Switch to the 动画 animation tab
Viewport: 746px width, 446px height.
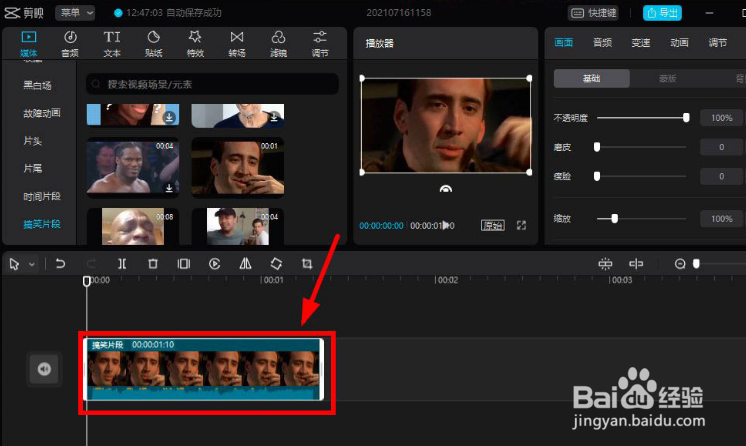tap(679, 42)
